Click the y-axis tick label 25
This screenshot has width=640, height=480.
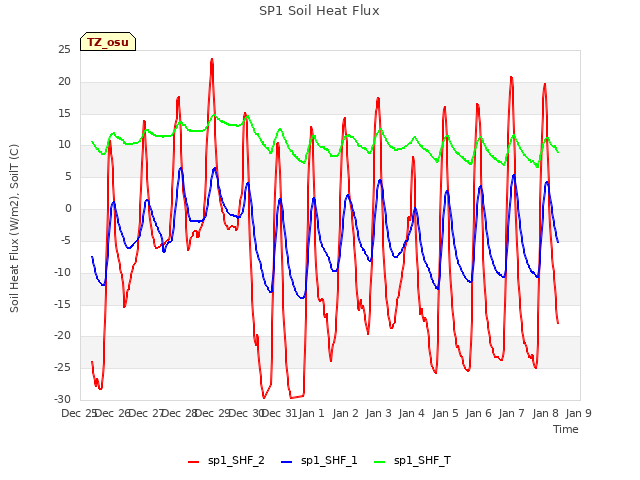[x=64, y=50]
